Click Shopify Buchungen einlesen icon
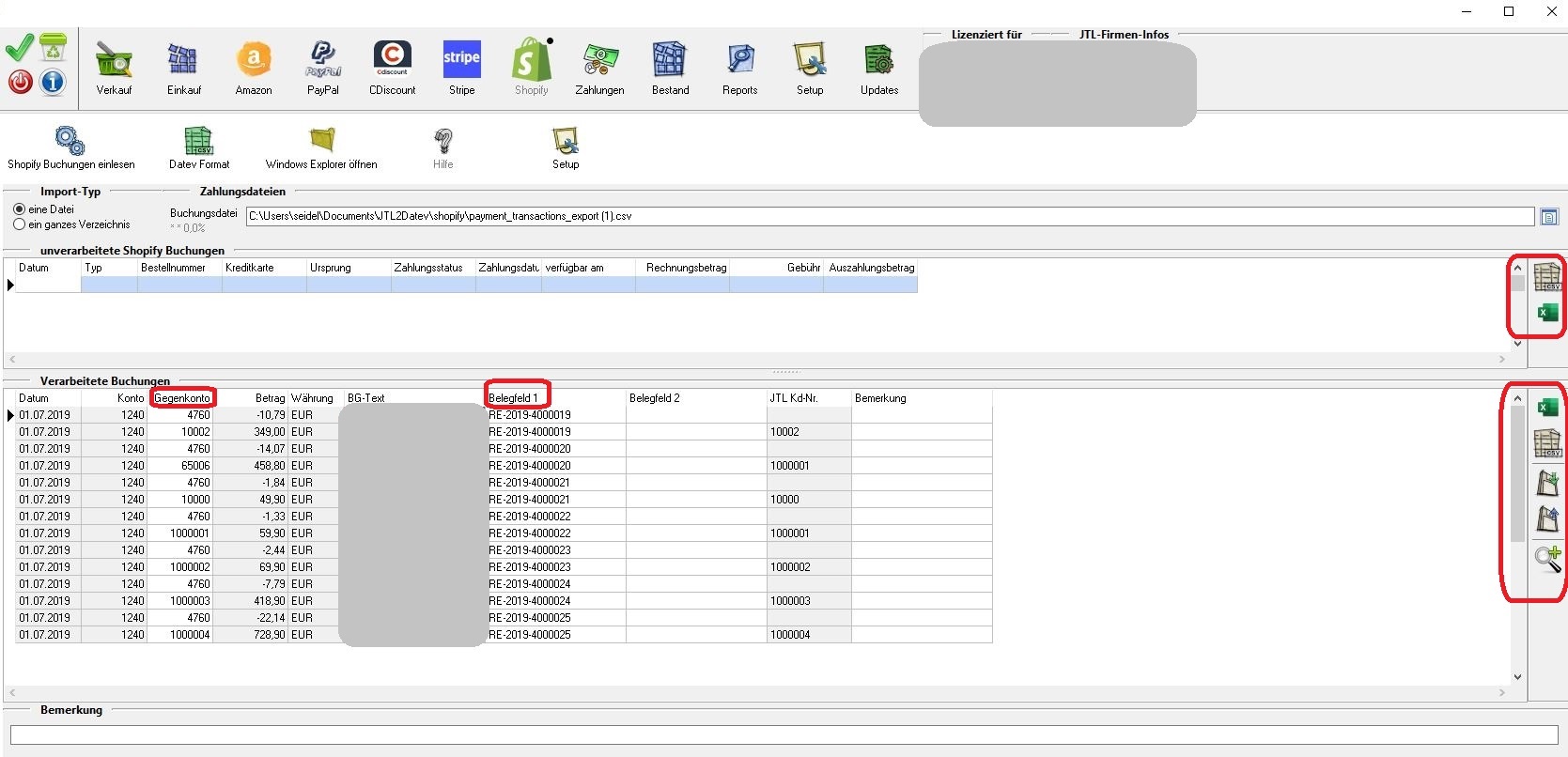This screenshot has width=1568, height=757. [x=70, y=147]
